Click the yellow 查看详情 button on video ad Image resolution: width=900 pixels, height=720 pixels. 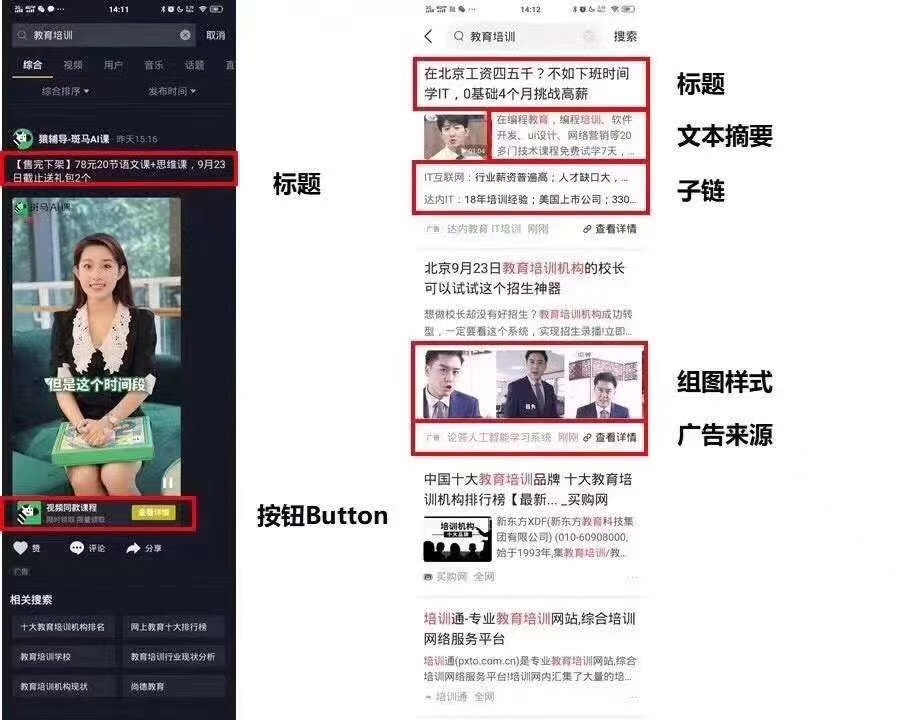[154, 513]
